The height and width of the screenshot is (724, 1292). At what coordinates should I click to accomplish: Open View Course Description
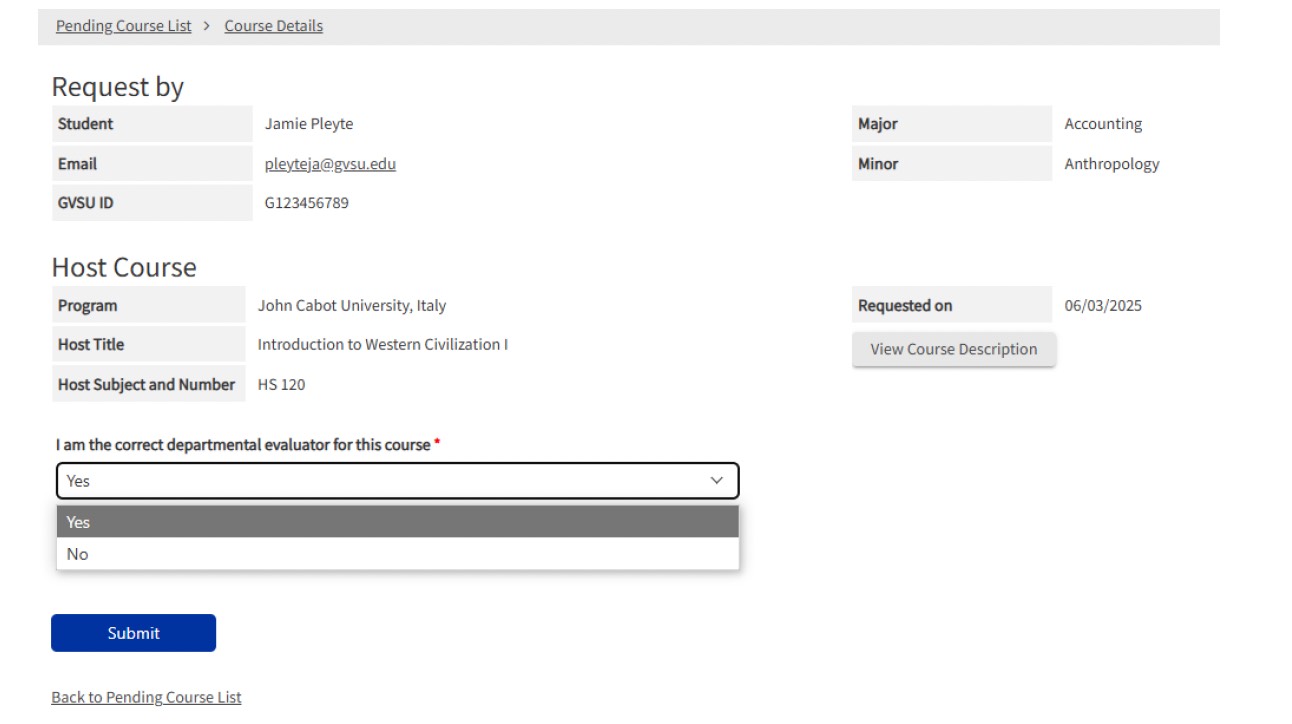pyautogui.click(x=953, y=349)
